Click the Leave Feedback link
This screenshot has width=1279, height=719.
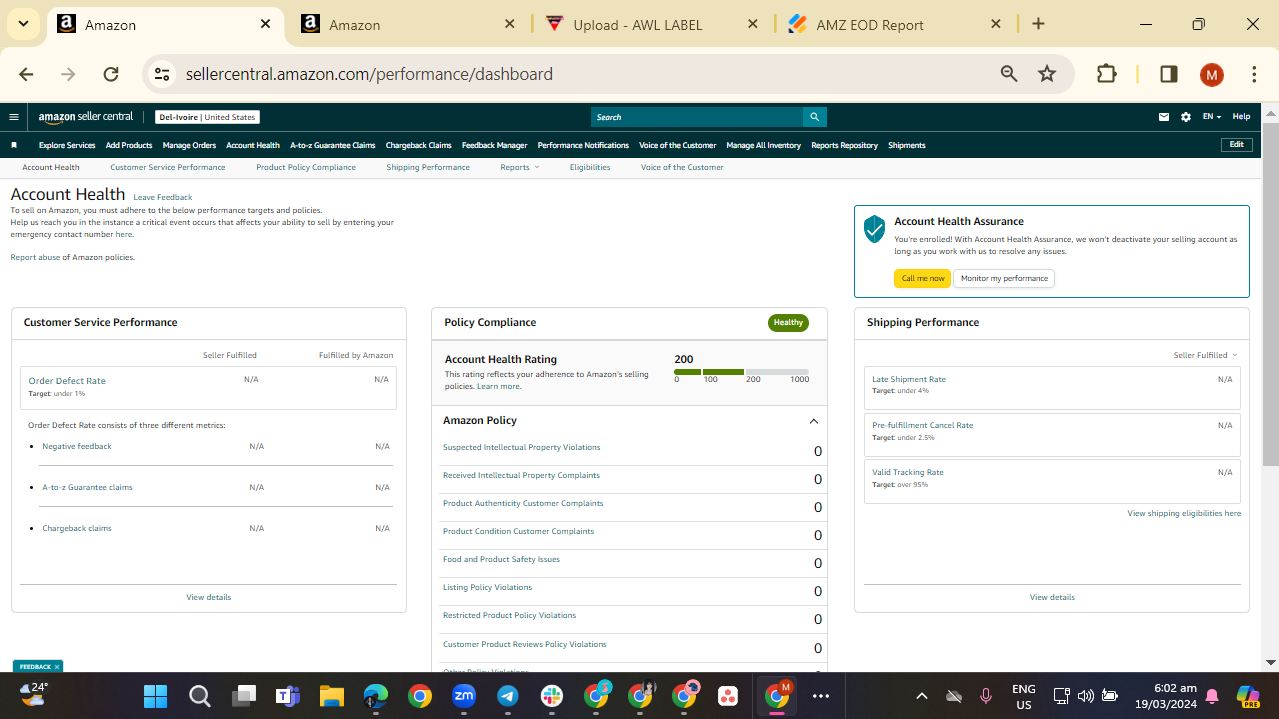click(x=163, y=197)
